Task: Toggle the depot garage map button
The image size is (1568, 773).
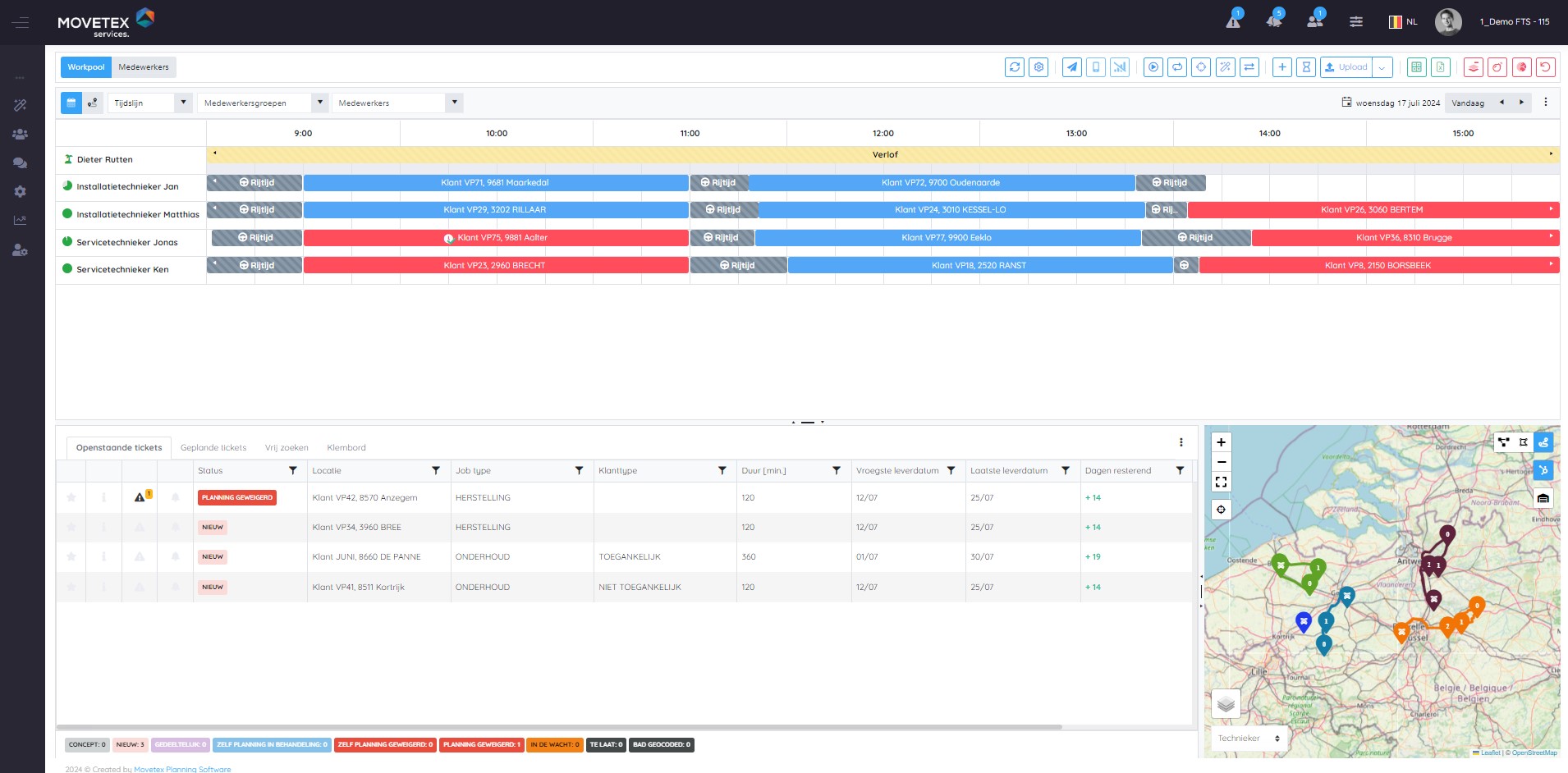Action: 1543,498
